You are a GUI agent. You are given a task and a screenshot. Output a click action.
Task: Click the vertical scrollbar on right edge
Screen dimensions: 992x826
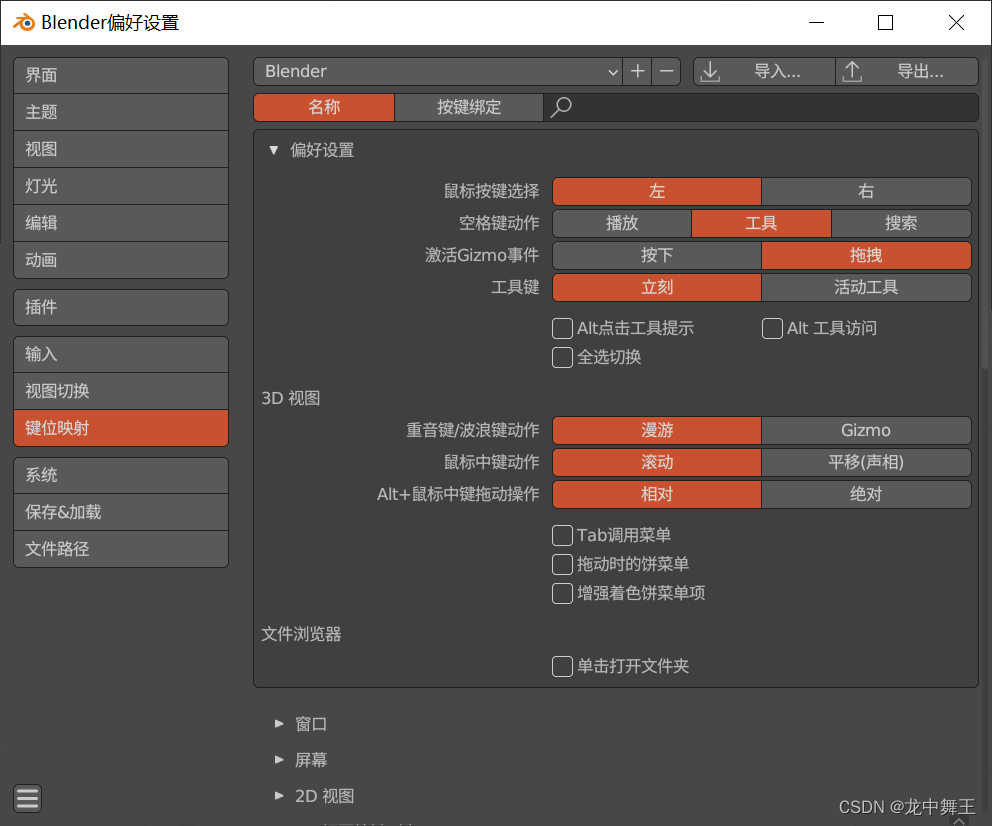click(985, 212)
